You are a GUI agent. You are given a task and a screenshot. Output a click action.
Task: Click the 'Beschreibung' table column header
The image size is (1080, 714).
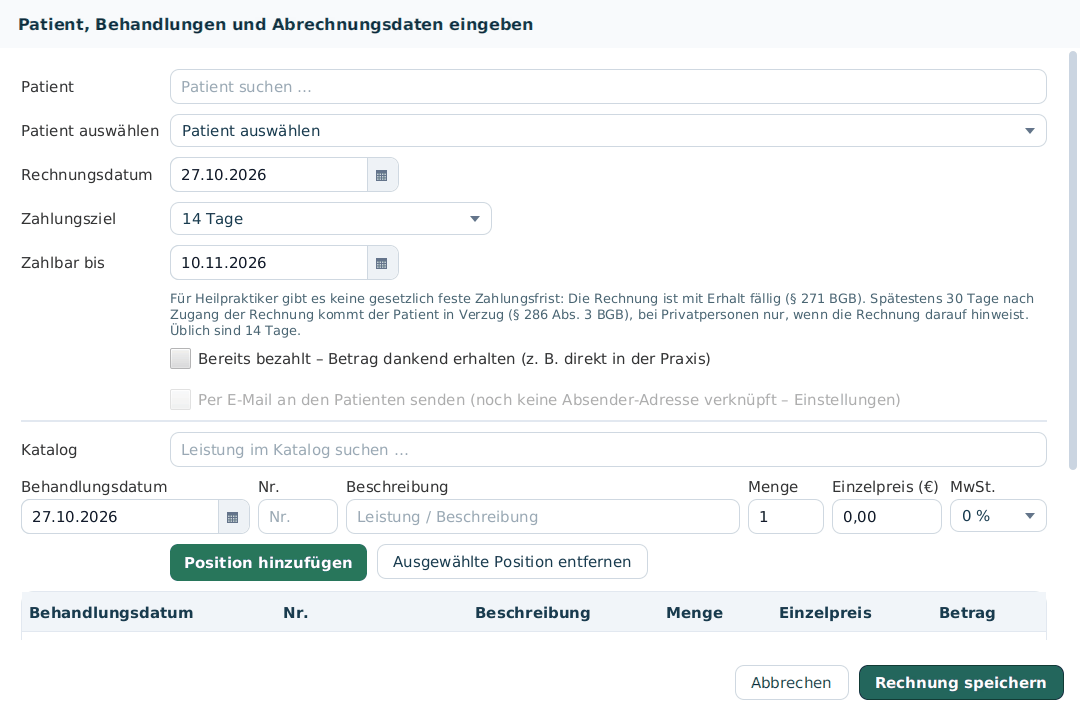point(532,613)
